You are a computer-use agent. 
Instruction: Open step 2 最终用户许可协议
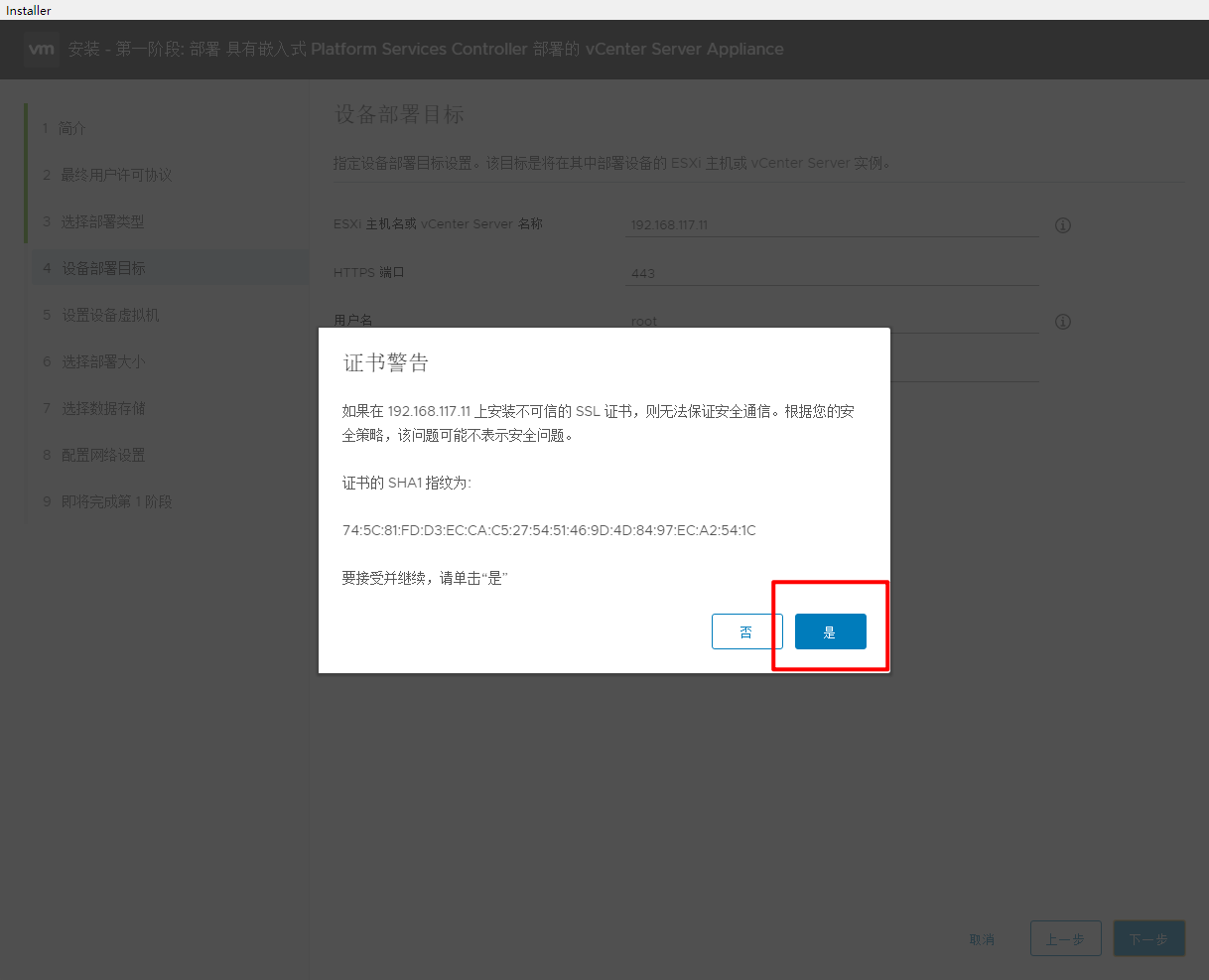pos(116,175)
